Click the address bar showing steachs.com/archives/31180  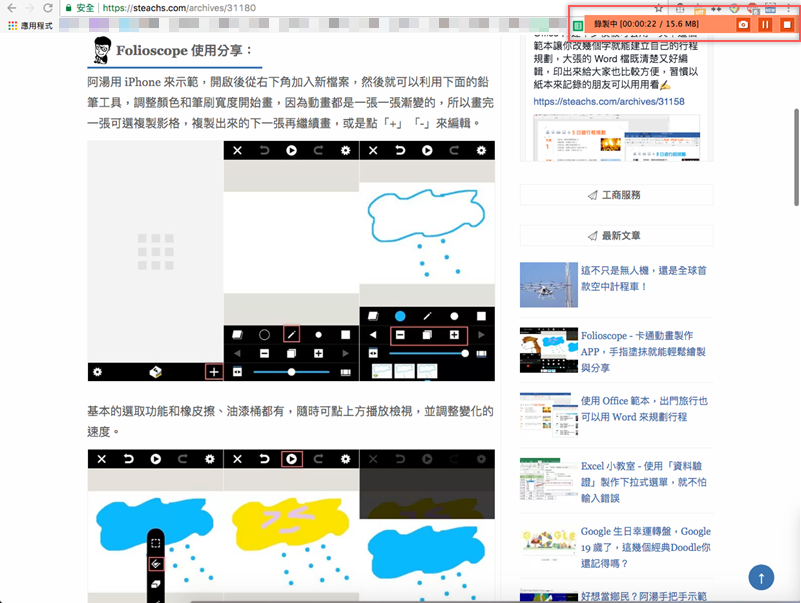(358, 8)
